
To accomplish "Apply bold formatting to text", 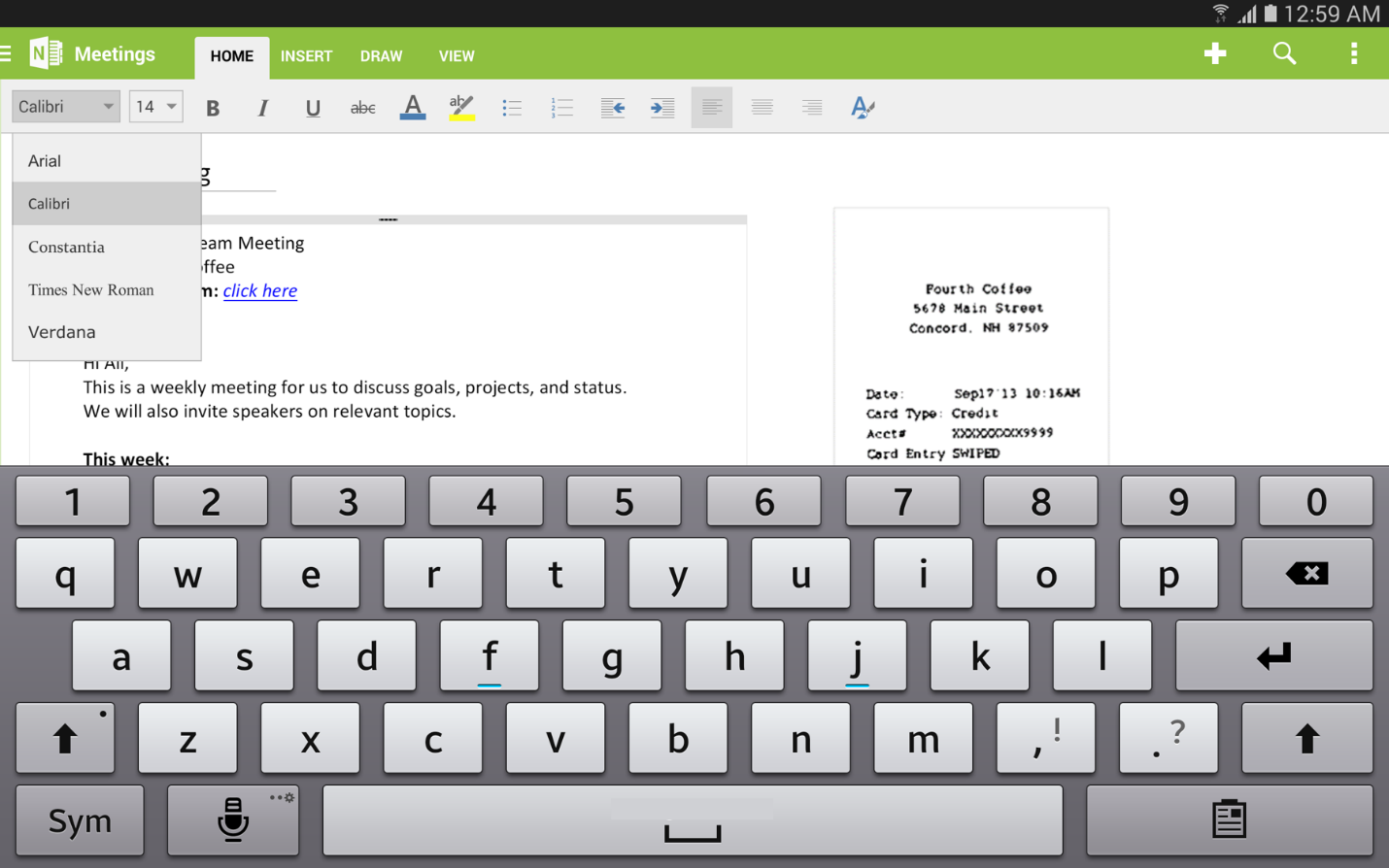I will point(212,107).
